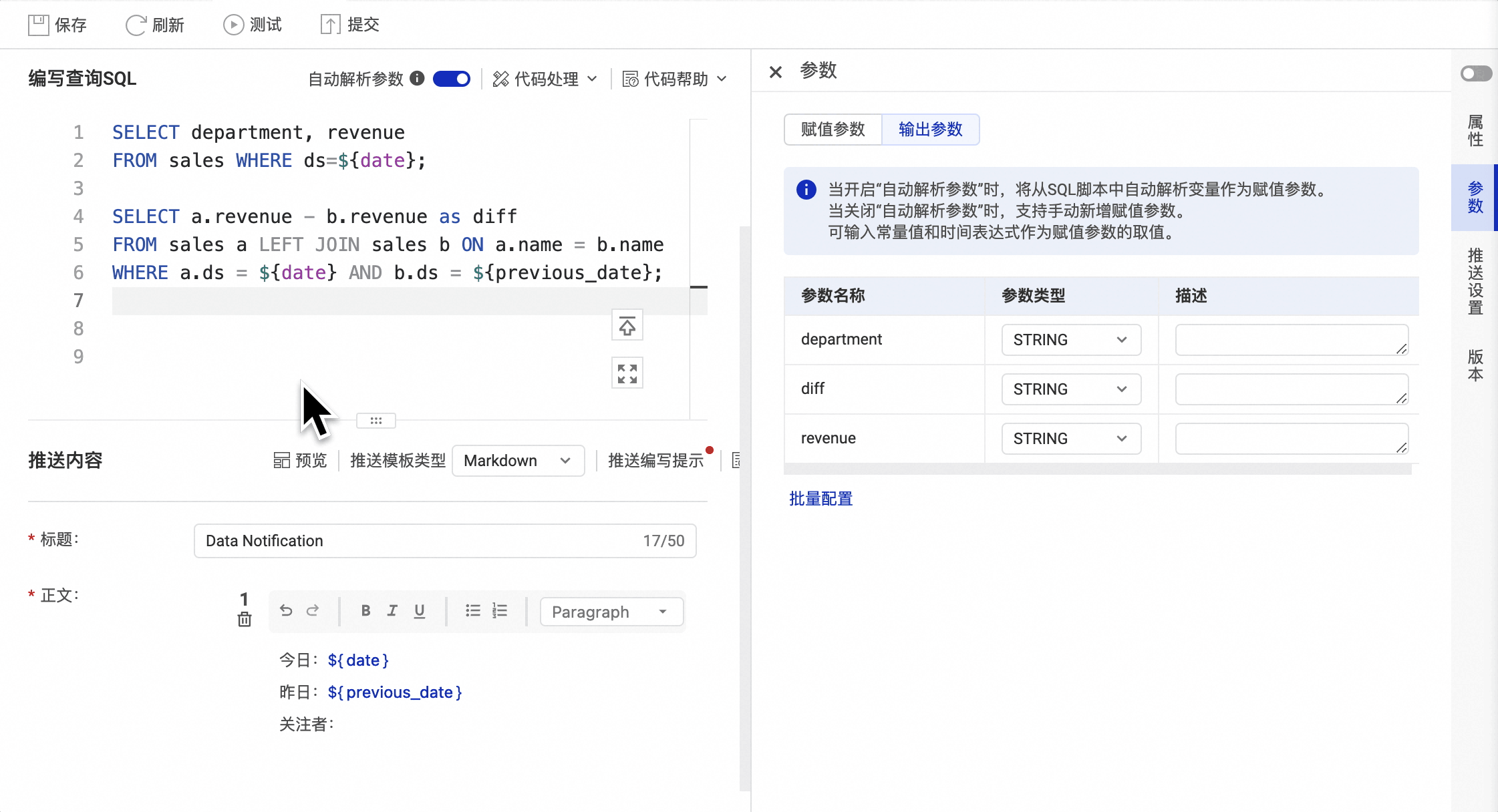The image size is (1498, 812).
Task: Run a test with the 测试 icon
Action: coord(233,24)
